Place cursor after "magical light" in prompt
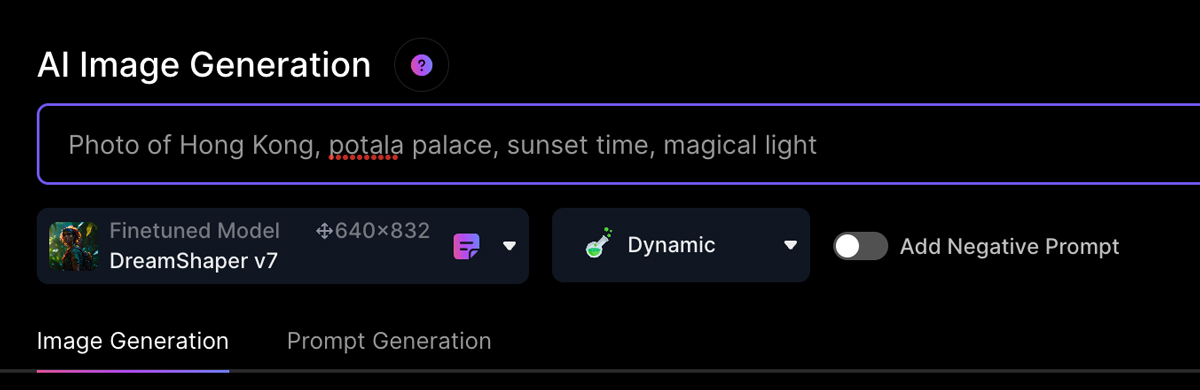This screenshot has height=390, width=1200. tap(819, 146)
